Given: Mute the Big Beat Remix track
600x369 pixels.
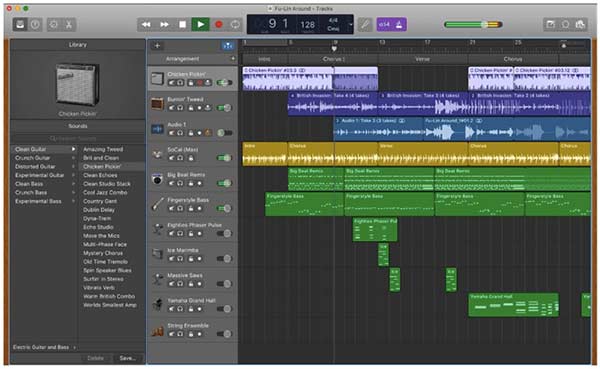Looking at the screenshot, I should (172, 183).
